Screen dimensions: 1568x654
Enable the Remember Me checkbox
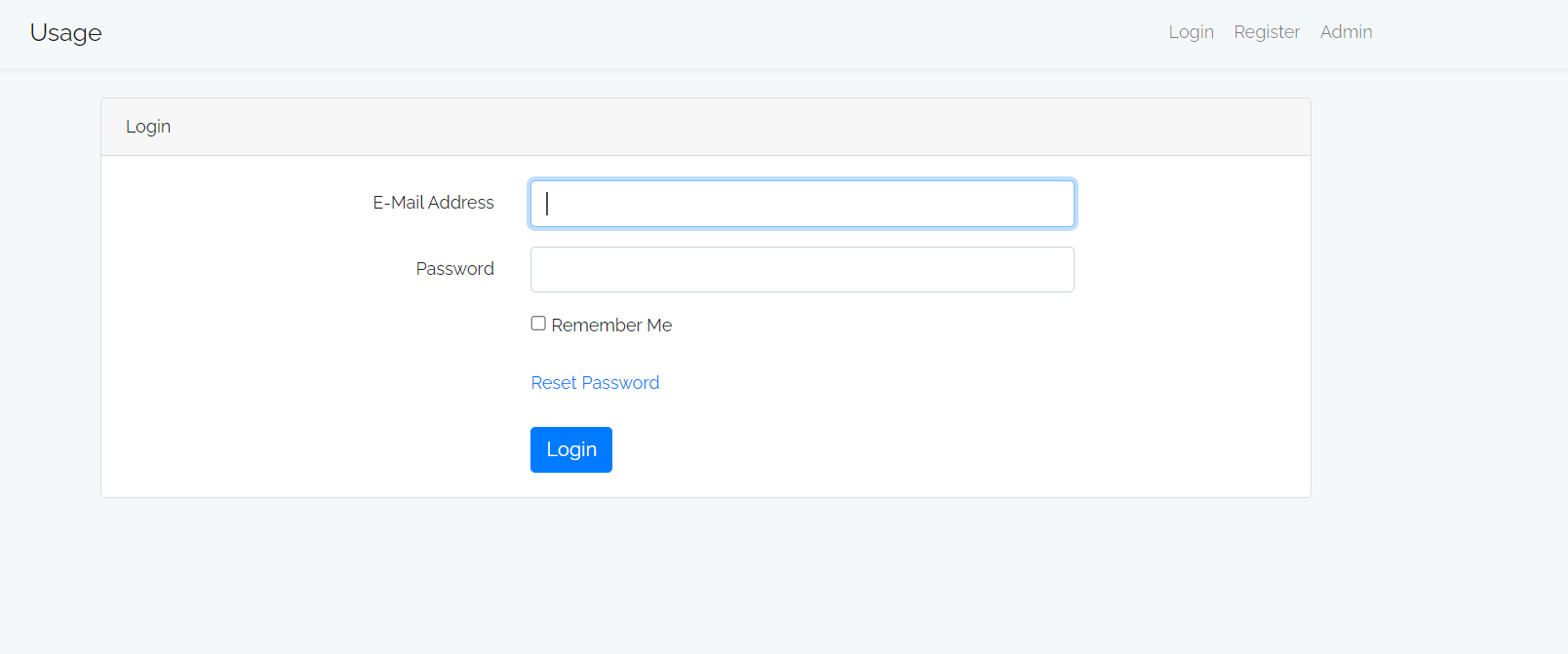point(537,323)
